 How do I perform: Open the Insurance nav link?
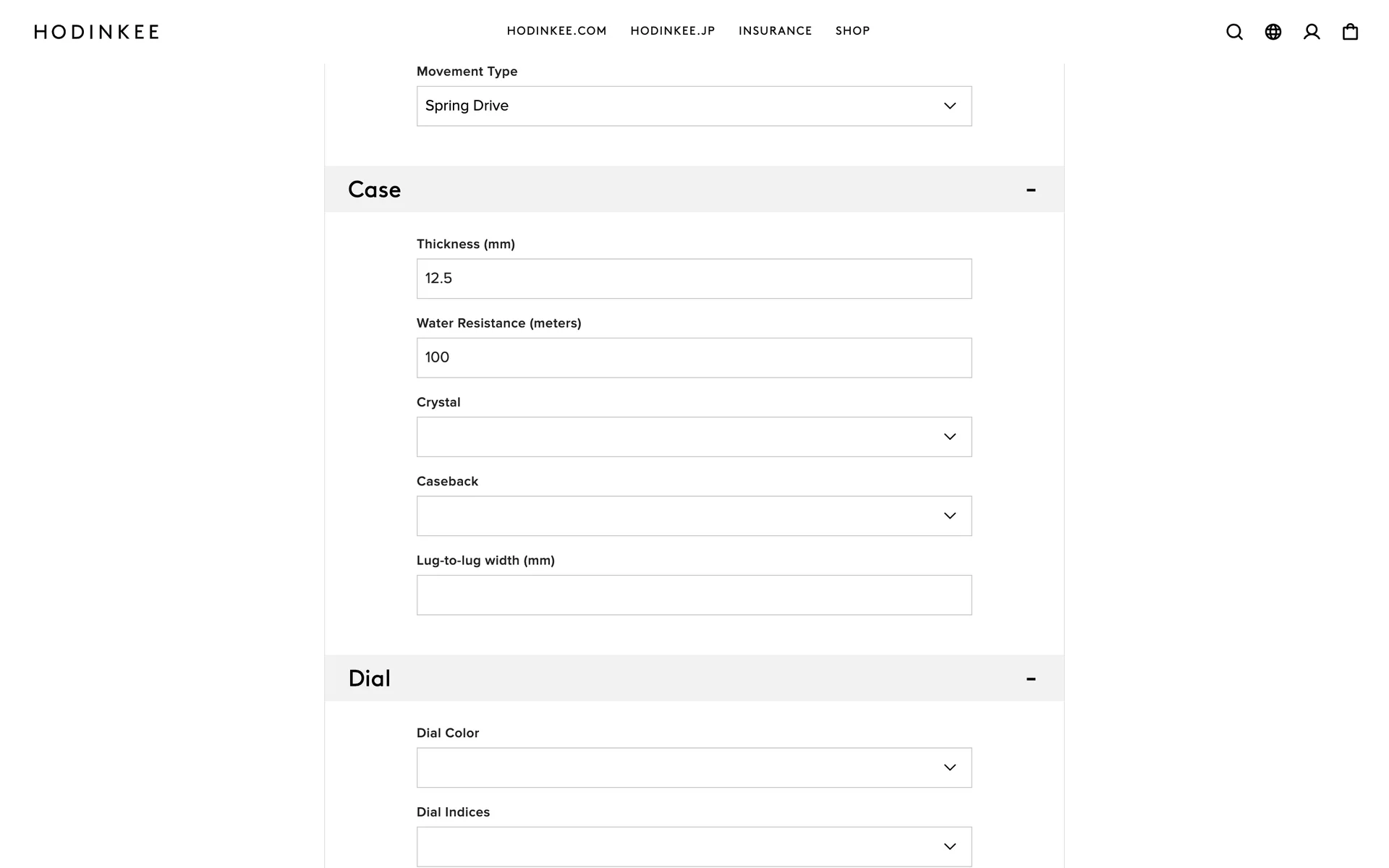[x=775, y=31]
